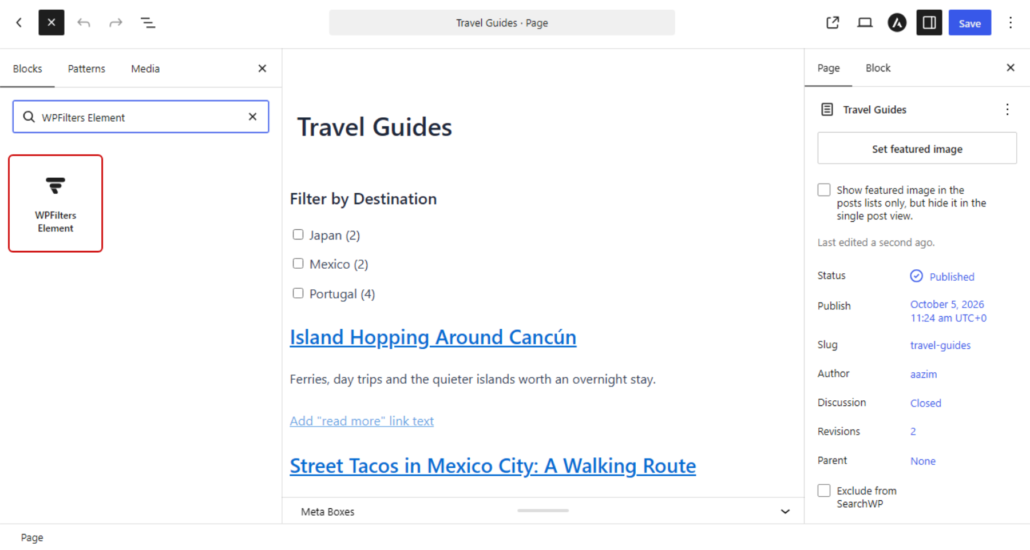View page in new tab icon
Screen dimensions: 1030x550
tap(832, 23)
